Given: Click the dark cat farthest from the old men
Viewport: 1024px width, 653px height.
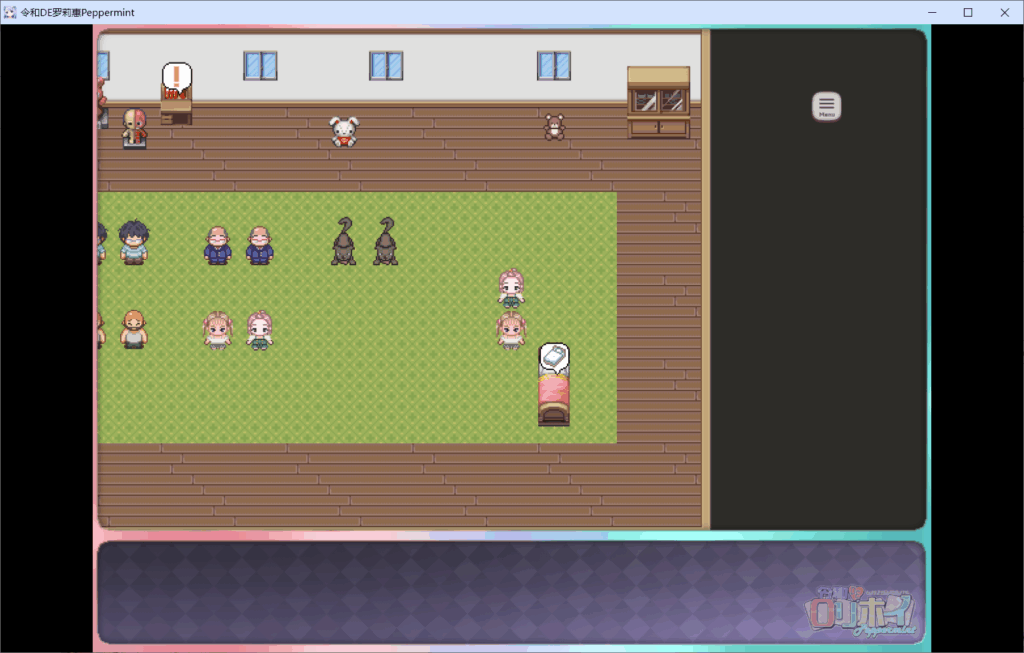Looking at the screenshot, I should [x=385, y=242].
